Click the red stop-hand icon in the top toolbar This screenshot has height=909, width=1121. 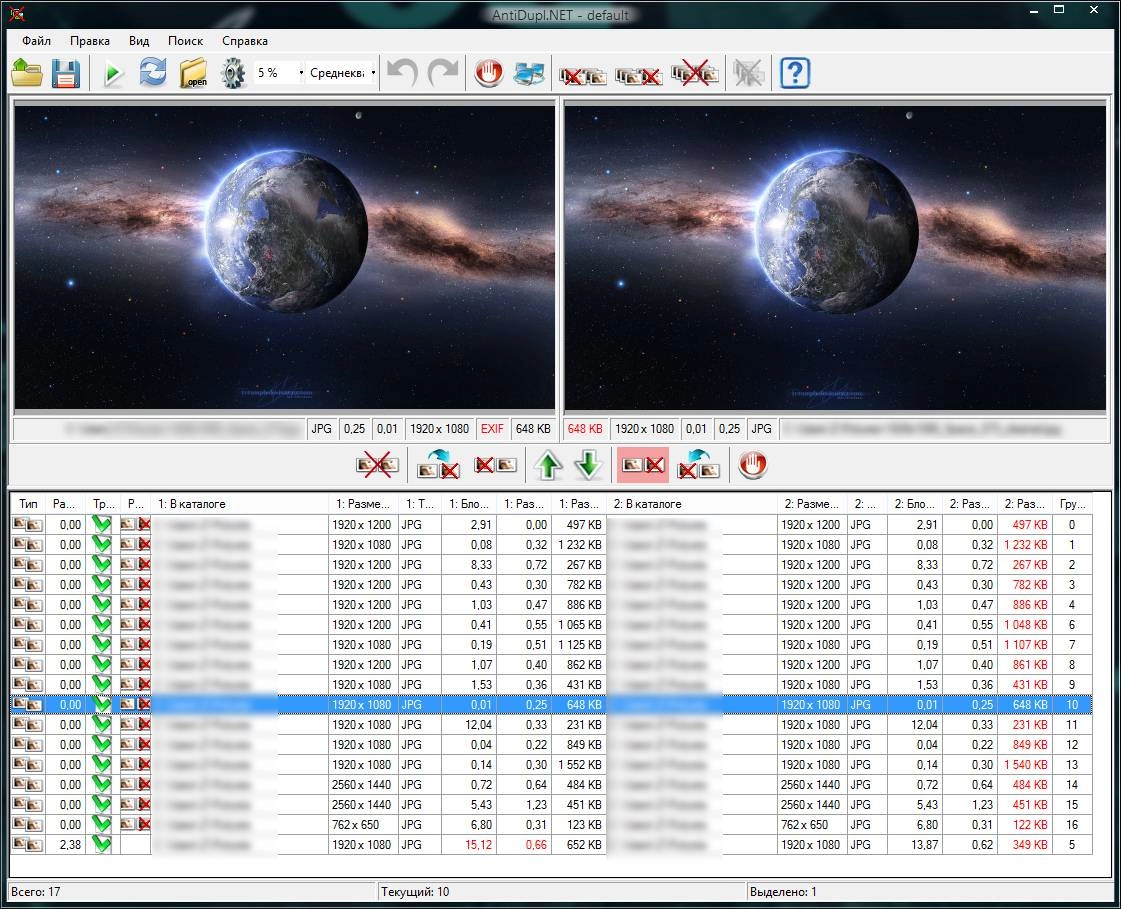[489, 73]
